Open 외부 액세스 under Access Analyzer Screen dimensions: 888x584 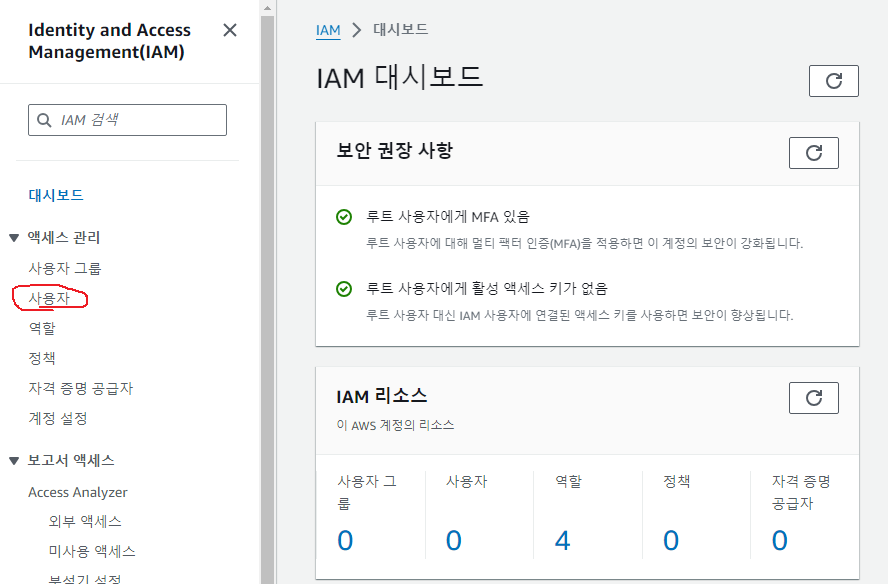tap(85, 521)
